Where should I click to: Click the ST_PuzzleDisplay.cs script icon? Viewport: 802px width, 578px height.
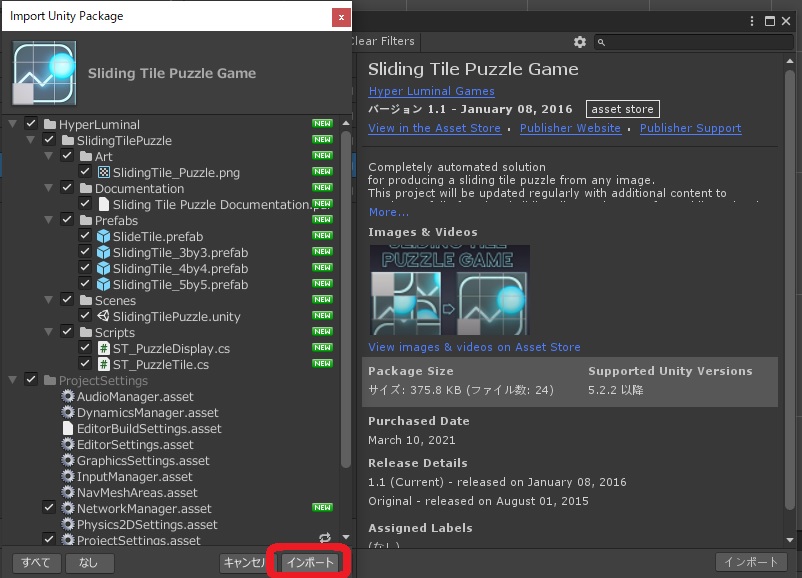pyautogui.click(x=103, y=348)
